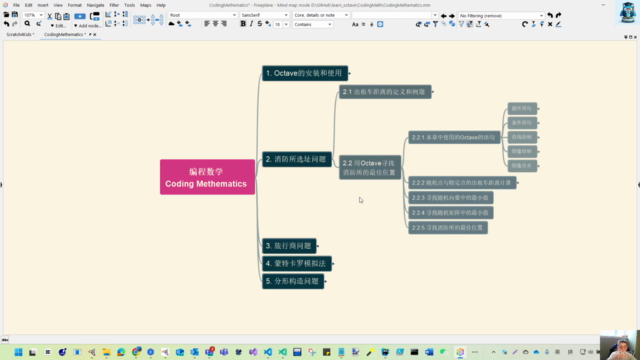Open the zoom percentage dropdown
Screen dimensions: 640x360
41,15
